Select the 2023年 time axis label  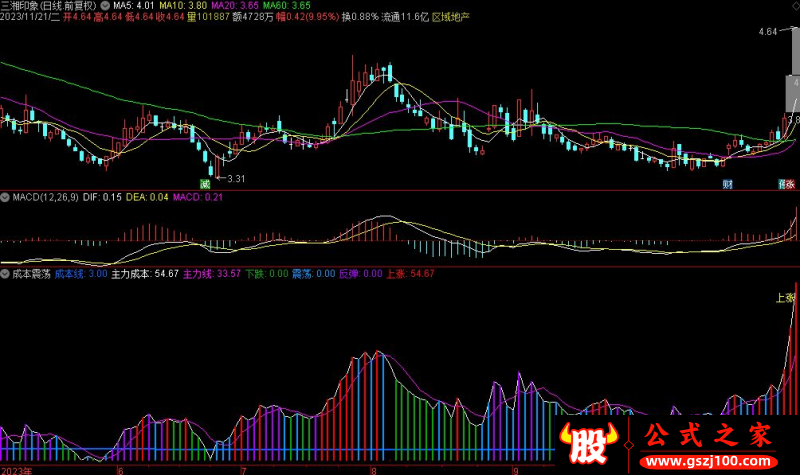(x=17, y=470)
